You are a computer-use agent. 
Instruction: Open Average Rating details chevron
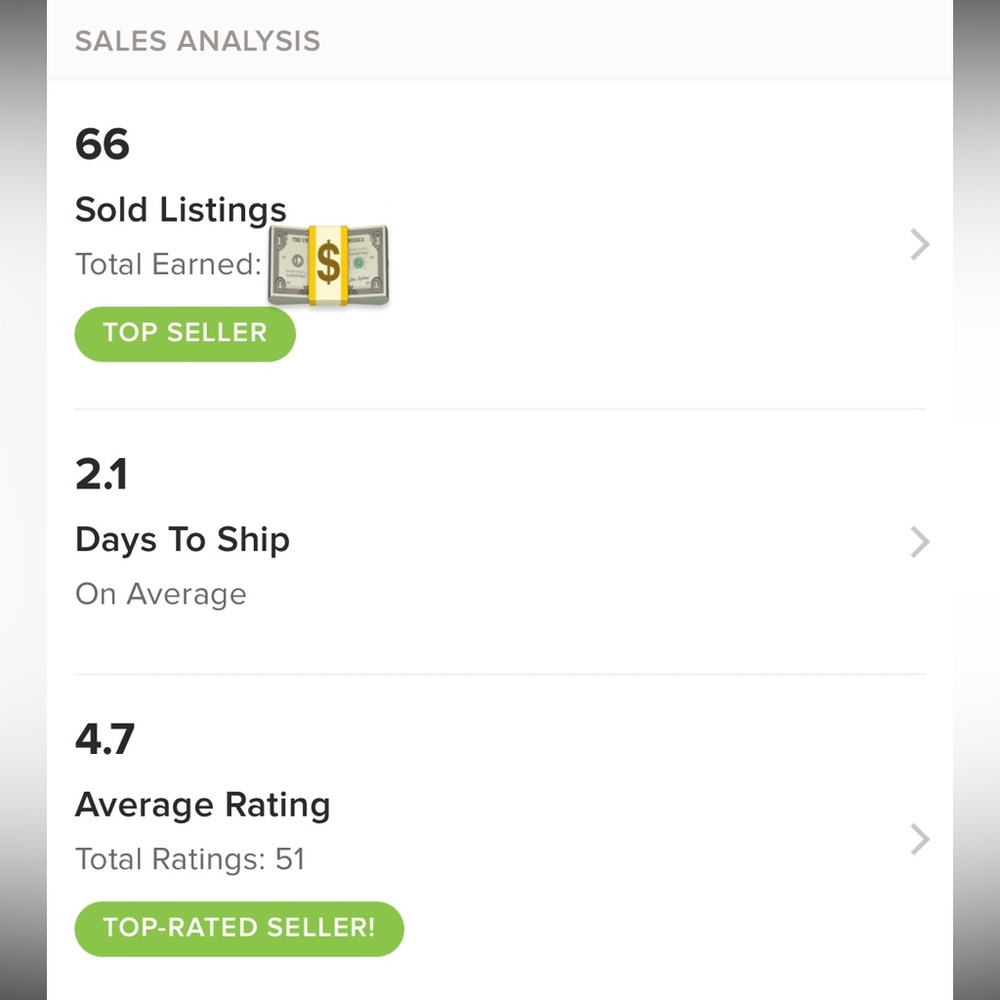(920, 839)
